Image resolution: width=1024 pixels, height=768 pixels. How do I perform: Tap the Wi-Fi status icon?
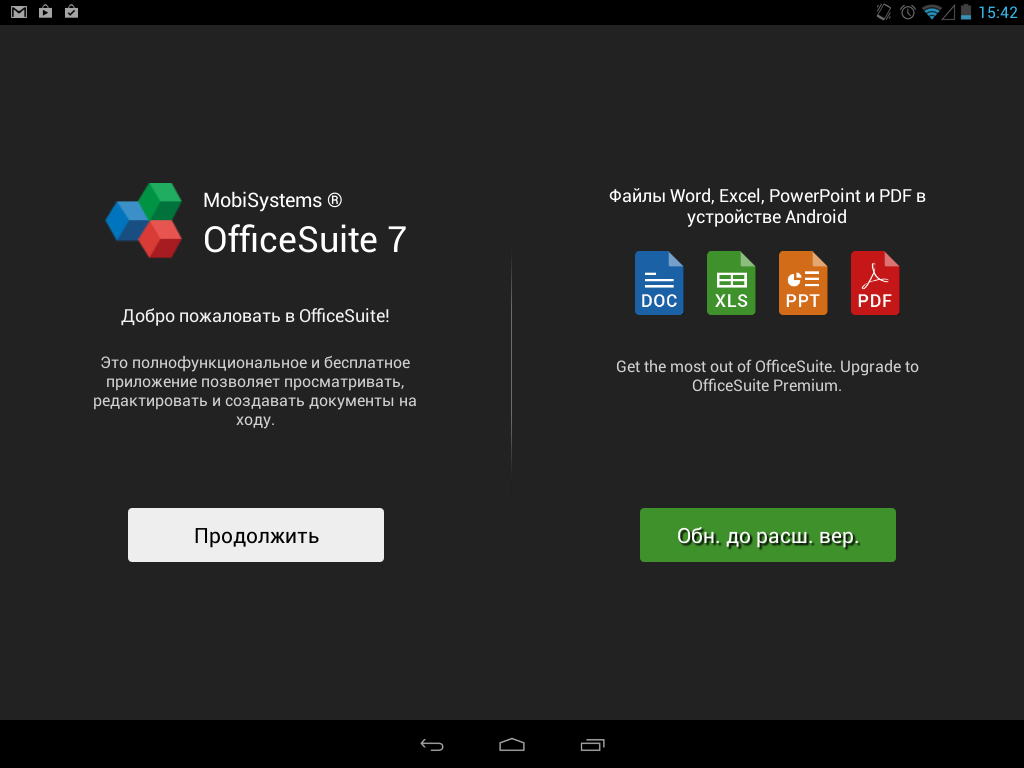point(931,12)
